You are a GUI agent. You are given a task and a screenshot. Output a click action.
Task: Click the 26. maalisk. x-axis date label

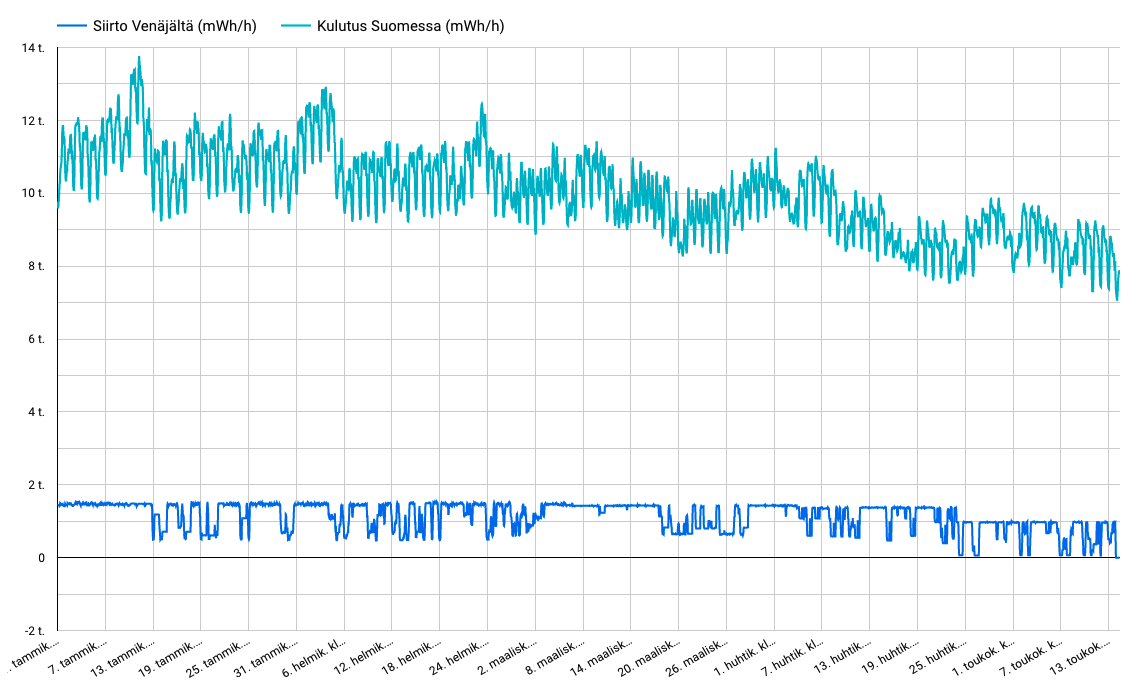click(x=697, y=657)
